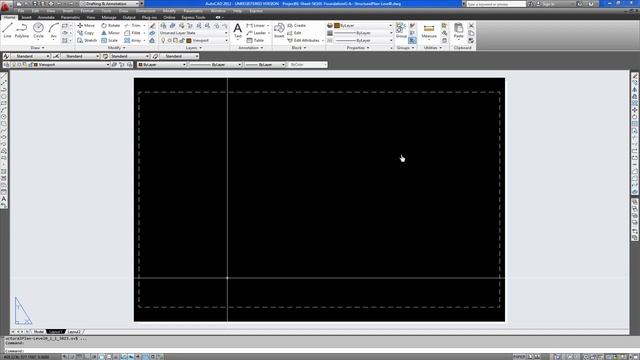Click the Leader tool
This screenshot has width=640, height=360.
pos(256,33)
